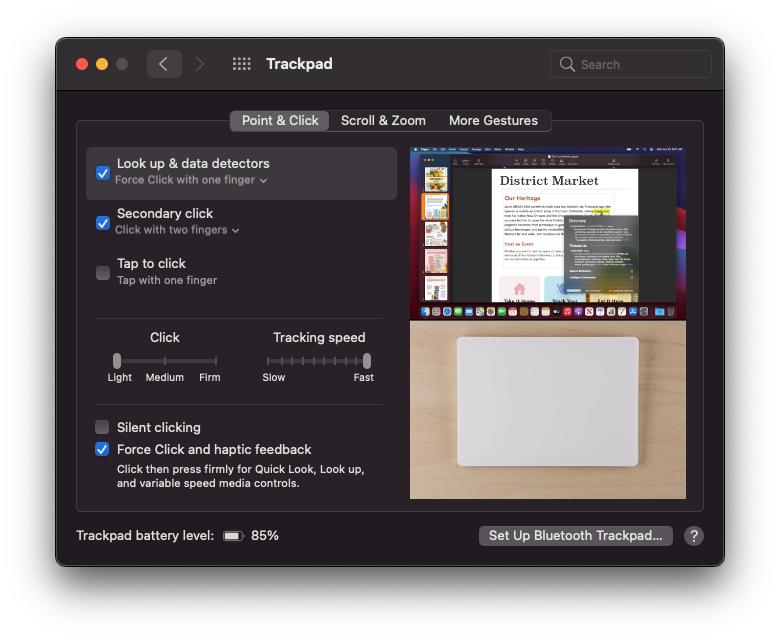
Task: Enable Silent clicking checkbox
Action: pos(103,427)
